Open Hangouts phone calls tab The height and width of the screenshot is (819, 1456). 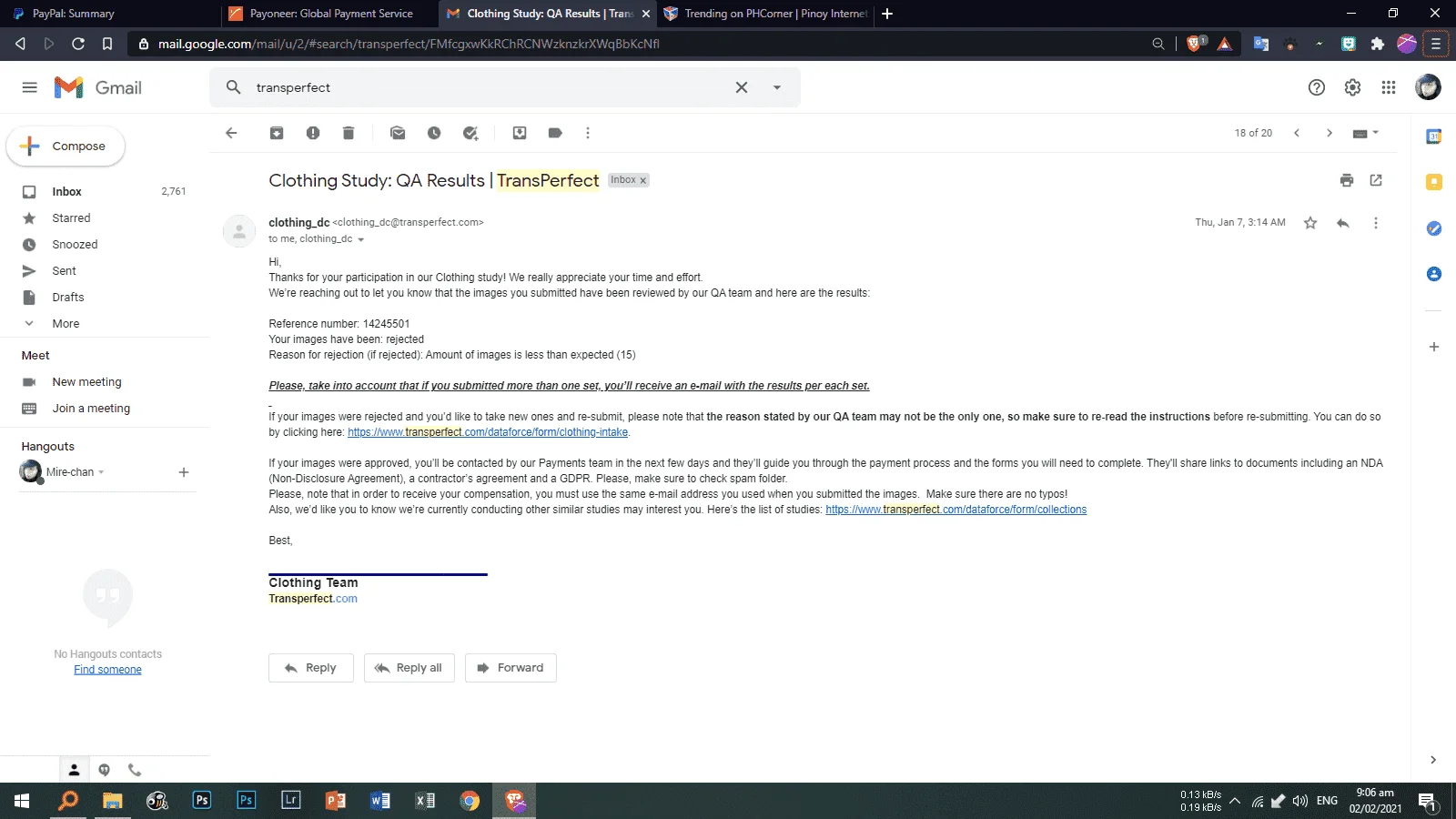(x=135, y=770)
